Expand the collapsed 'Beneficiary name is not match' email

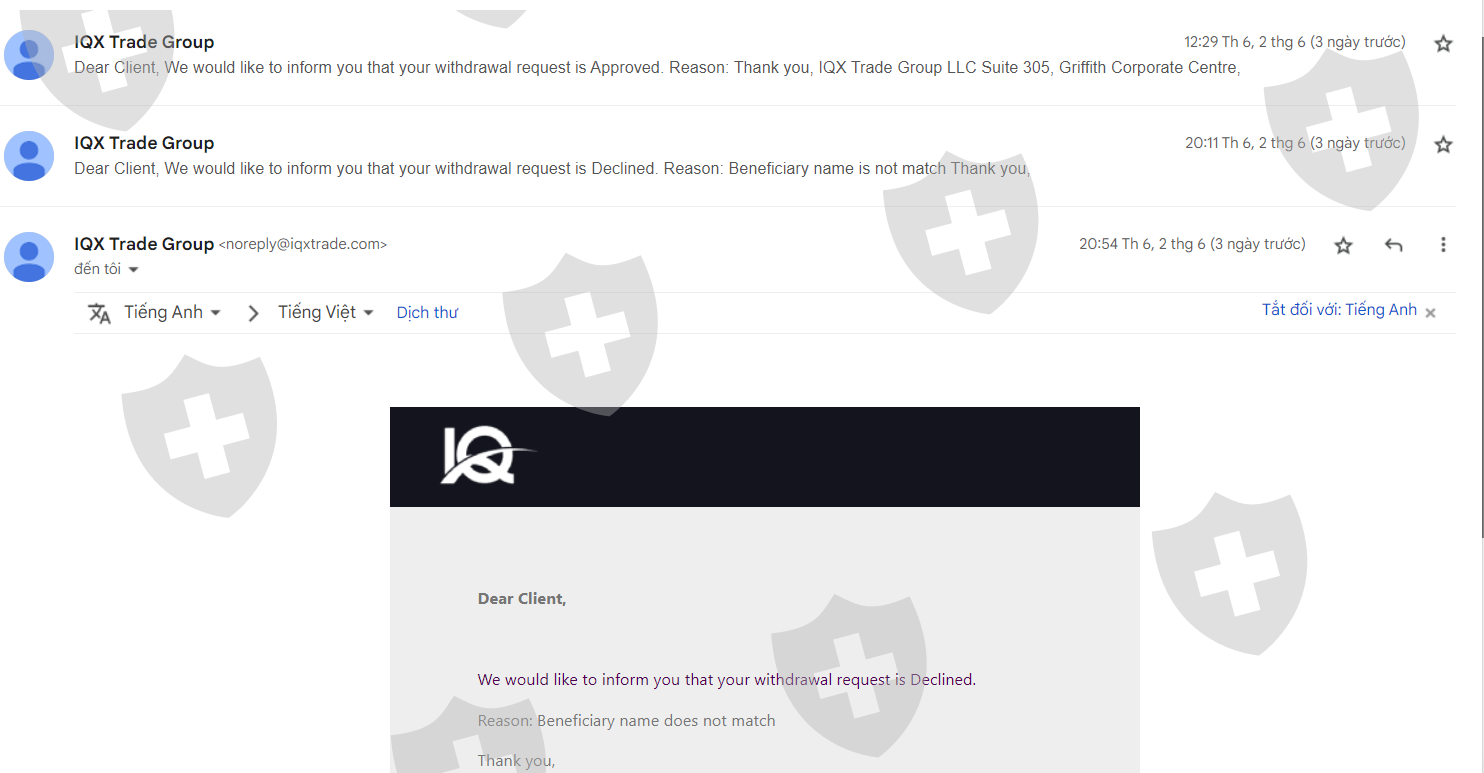point(728,156)
